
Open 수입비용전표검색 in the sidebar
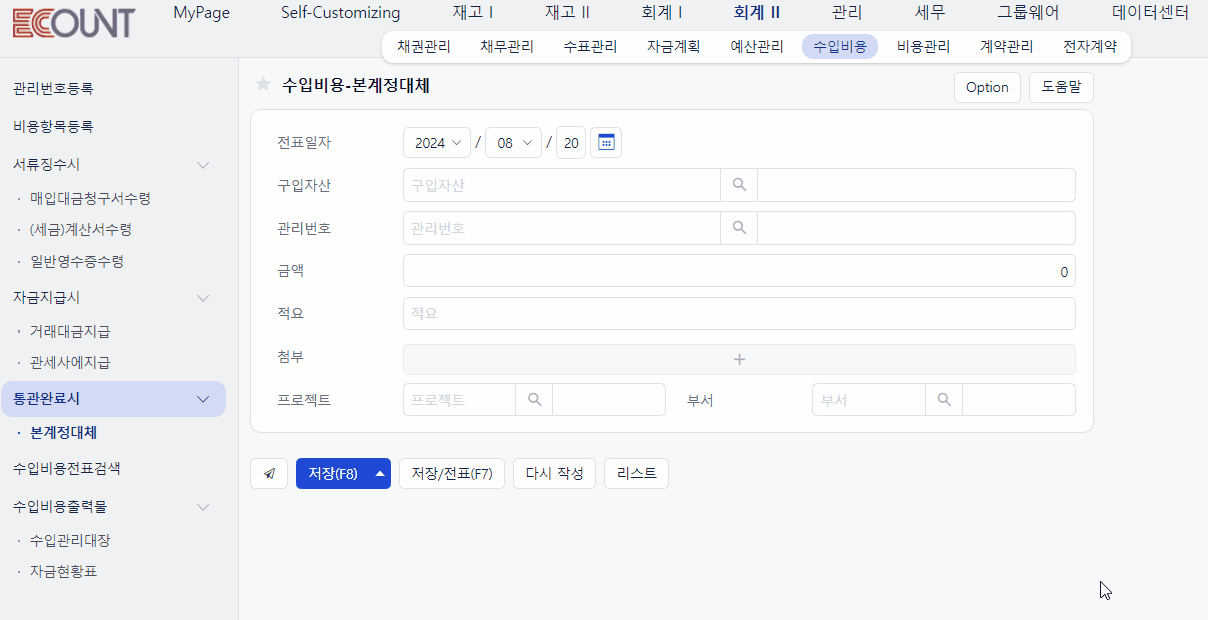click(66, 468)
